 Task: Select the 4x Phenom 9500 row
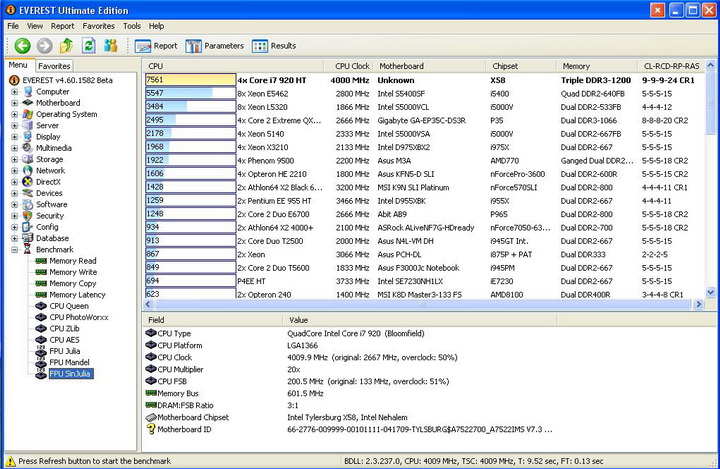click(425, 161)
